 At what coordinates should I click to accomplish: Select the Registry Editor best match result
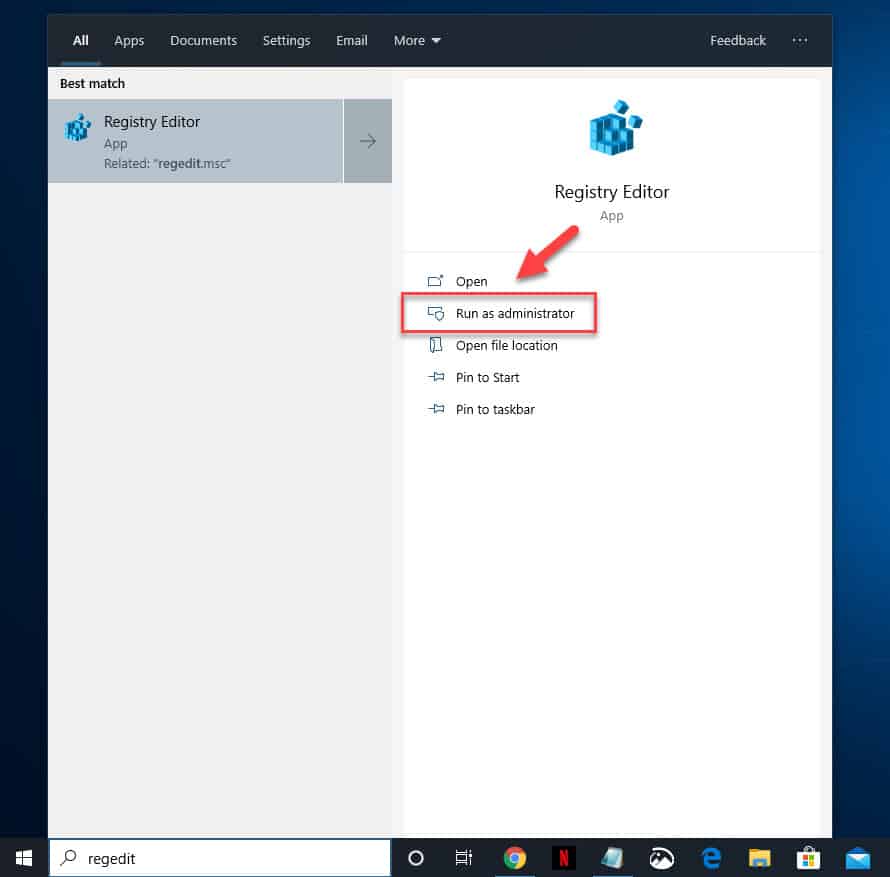195,141
